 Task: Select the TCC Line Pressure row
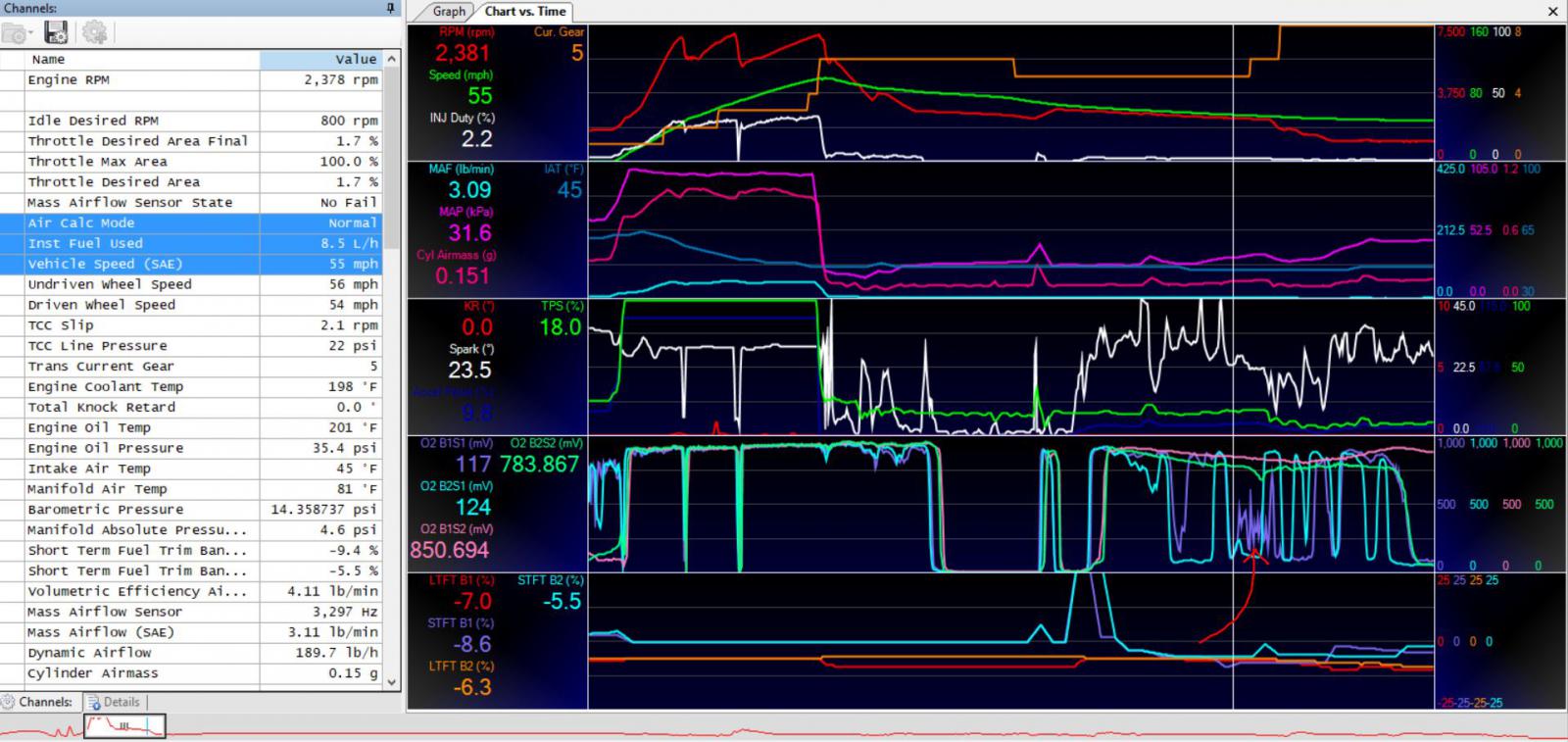[191, 346]
